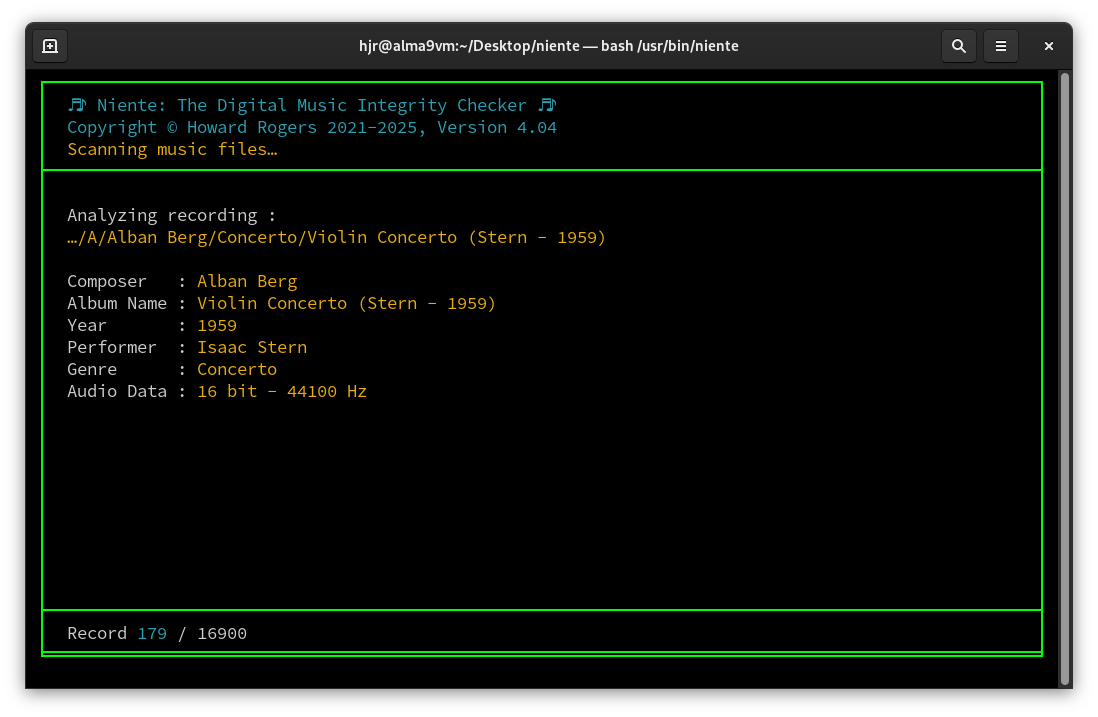
Task: Click the Copyright Howard Rogers version line
Action: point(311,127)
